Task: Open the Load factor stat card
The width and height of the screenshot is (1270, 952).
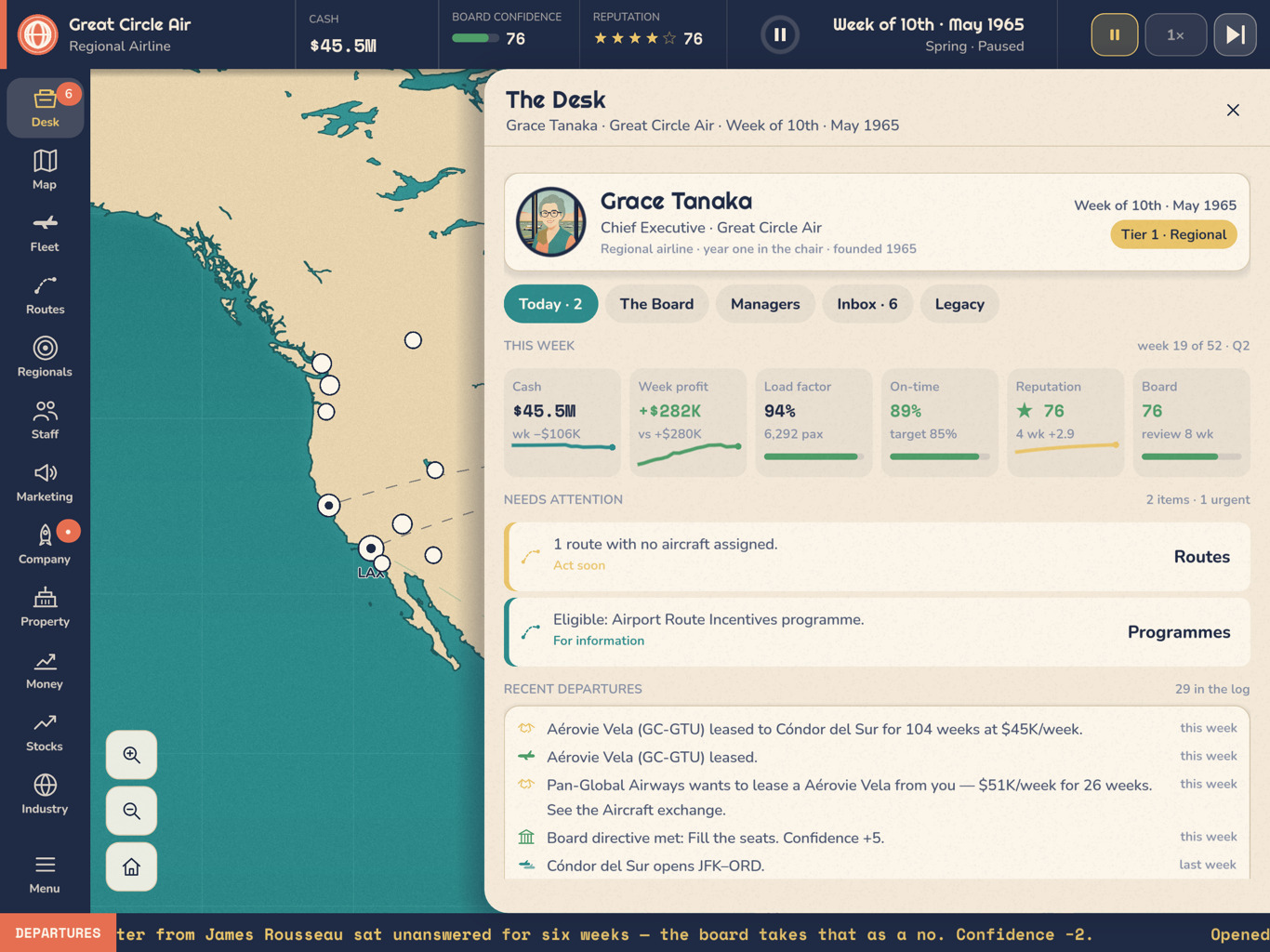Action: click(x=814, y=423)
